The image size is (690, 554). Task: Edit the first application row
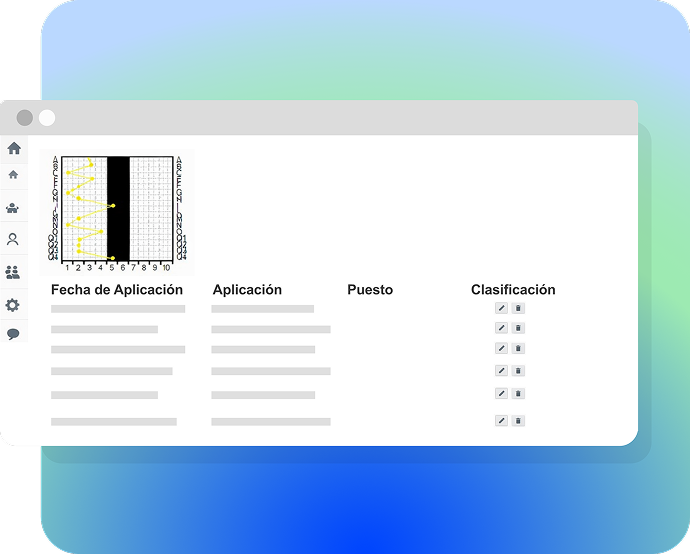pyautogui.click(x=501, y=308)
